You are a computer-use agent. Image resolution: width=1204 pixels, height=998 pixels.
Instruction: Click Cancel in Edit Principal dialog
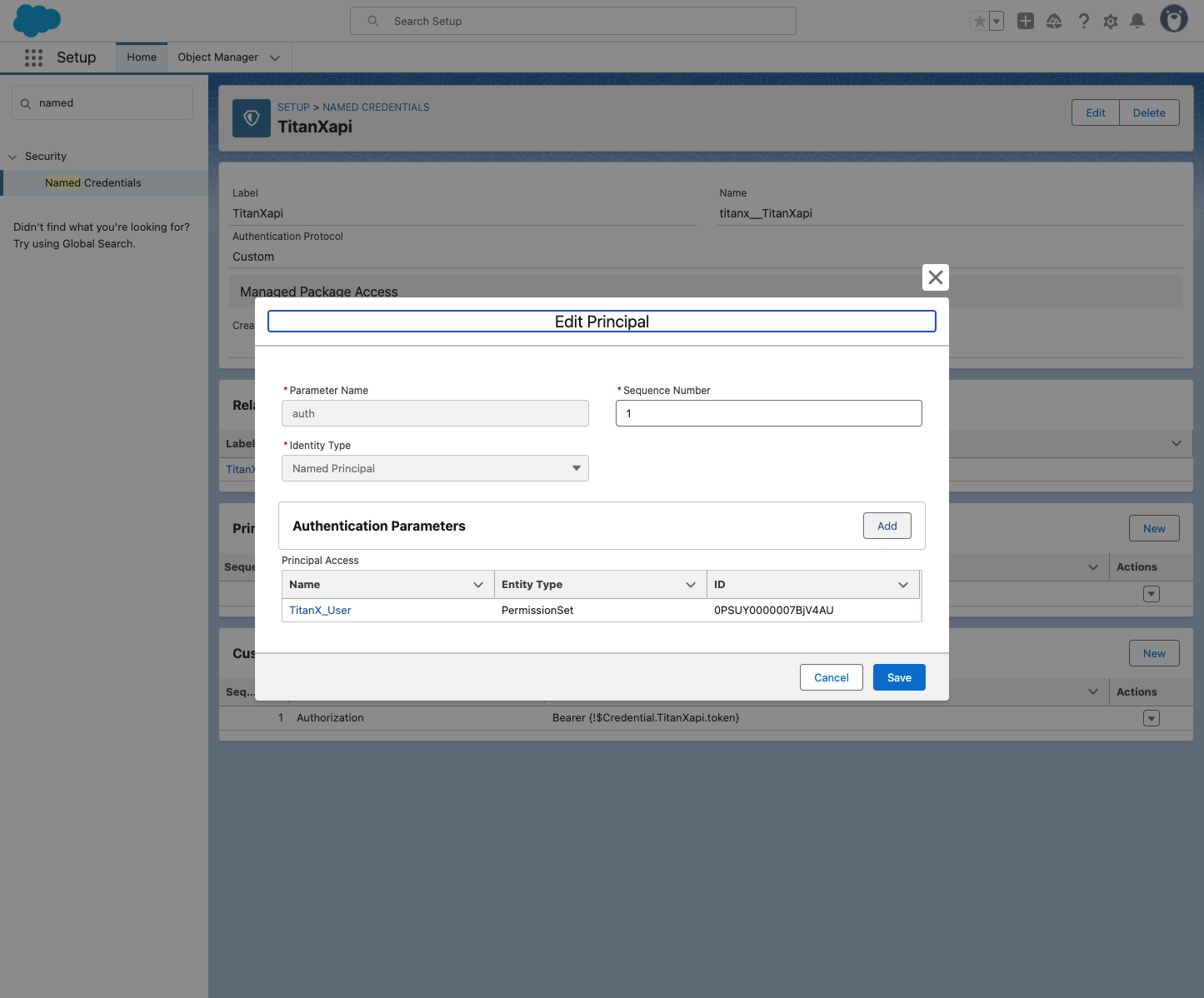tap(832, 677)
